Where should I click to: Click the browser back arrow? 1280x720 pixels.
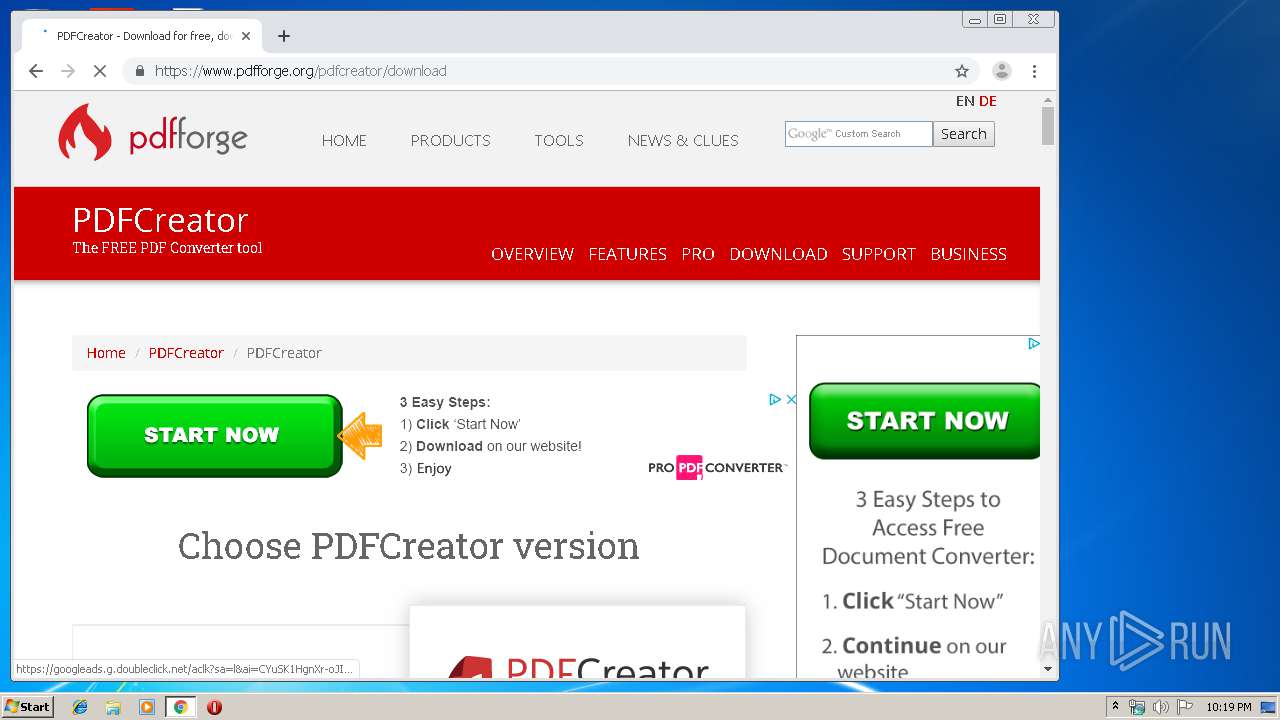[x=36, y=71]
